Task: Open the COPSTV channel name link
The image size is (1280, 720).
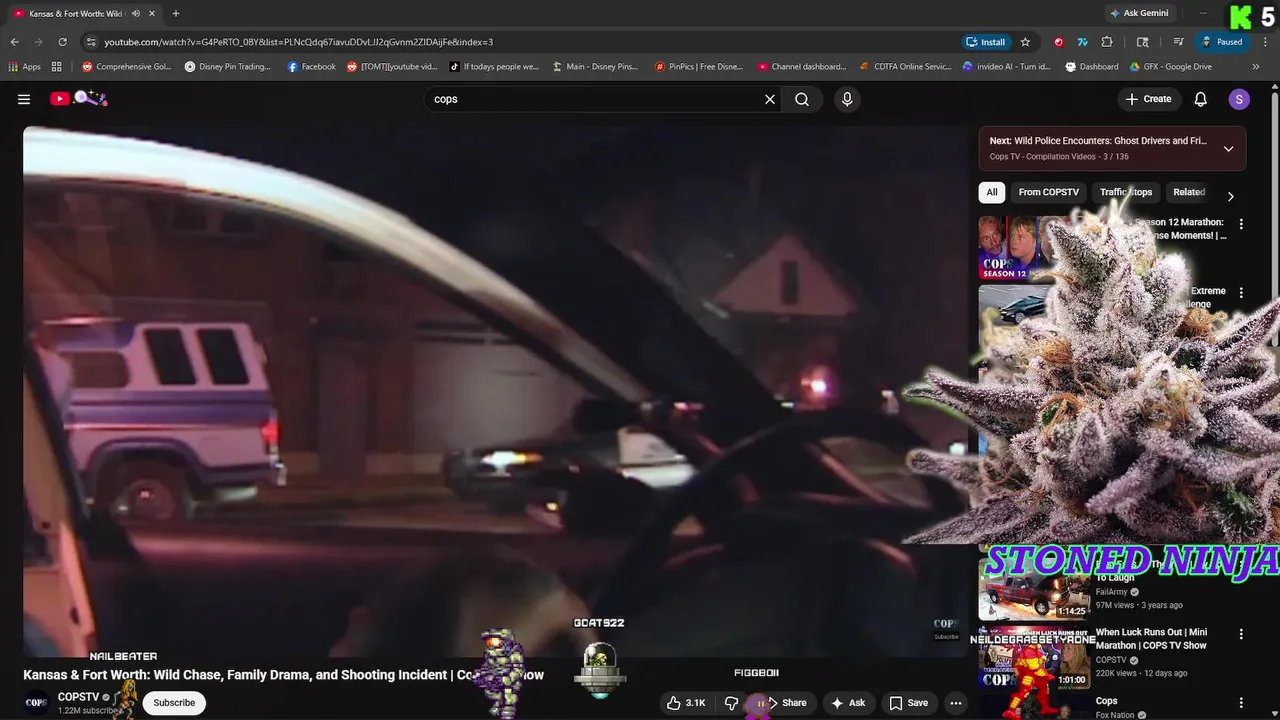Action: click(x=78, y=697)
